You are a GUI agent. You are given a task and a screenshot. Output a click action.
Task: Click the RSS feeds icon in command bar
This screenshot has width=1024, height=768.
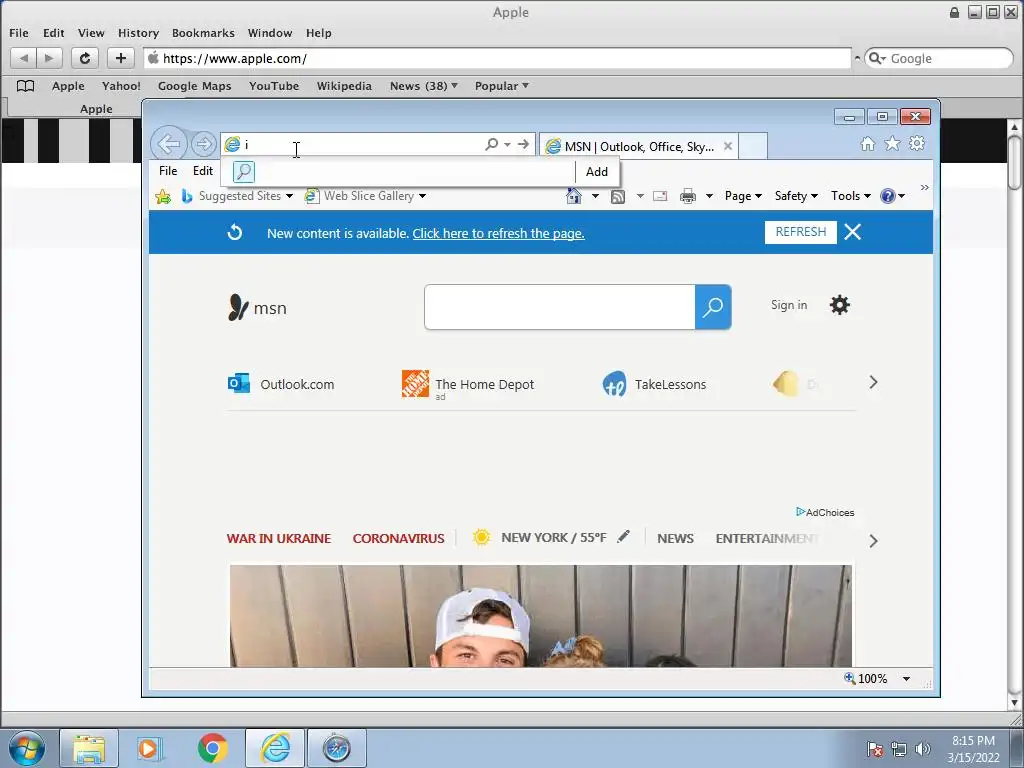618,196
